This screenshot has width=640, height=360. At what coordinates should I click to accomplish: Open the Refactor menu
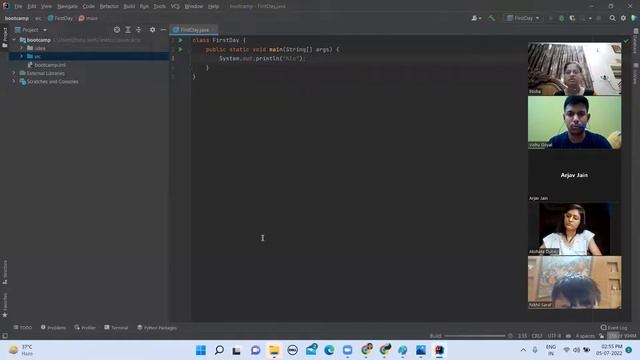(x=109, y=7)
